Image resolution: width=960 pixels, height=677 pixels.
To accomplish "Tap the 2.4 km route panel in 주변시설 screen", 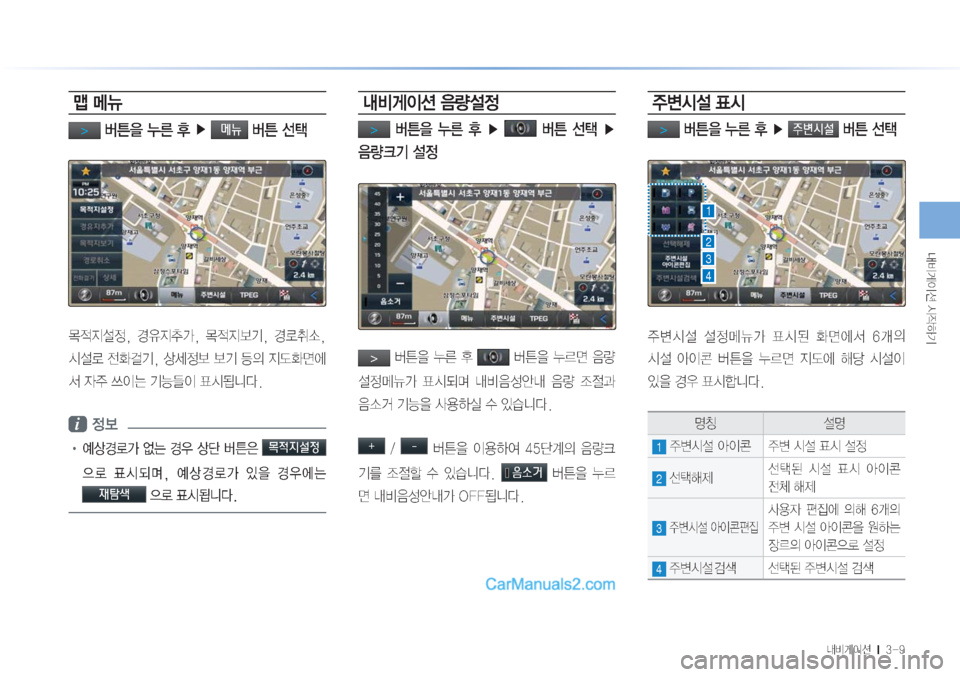I will (x=883, y=269).
